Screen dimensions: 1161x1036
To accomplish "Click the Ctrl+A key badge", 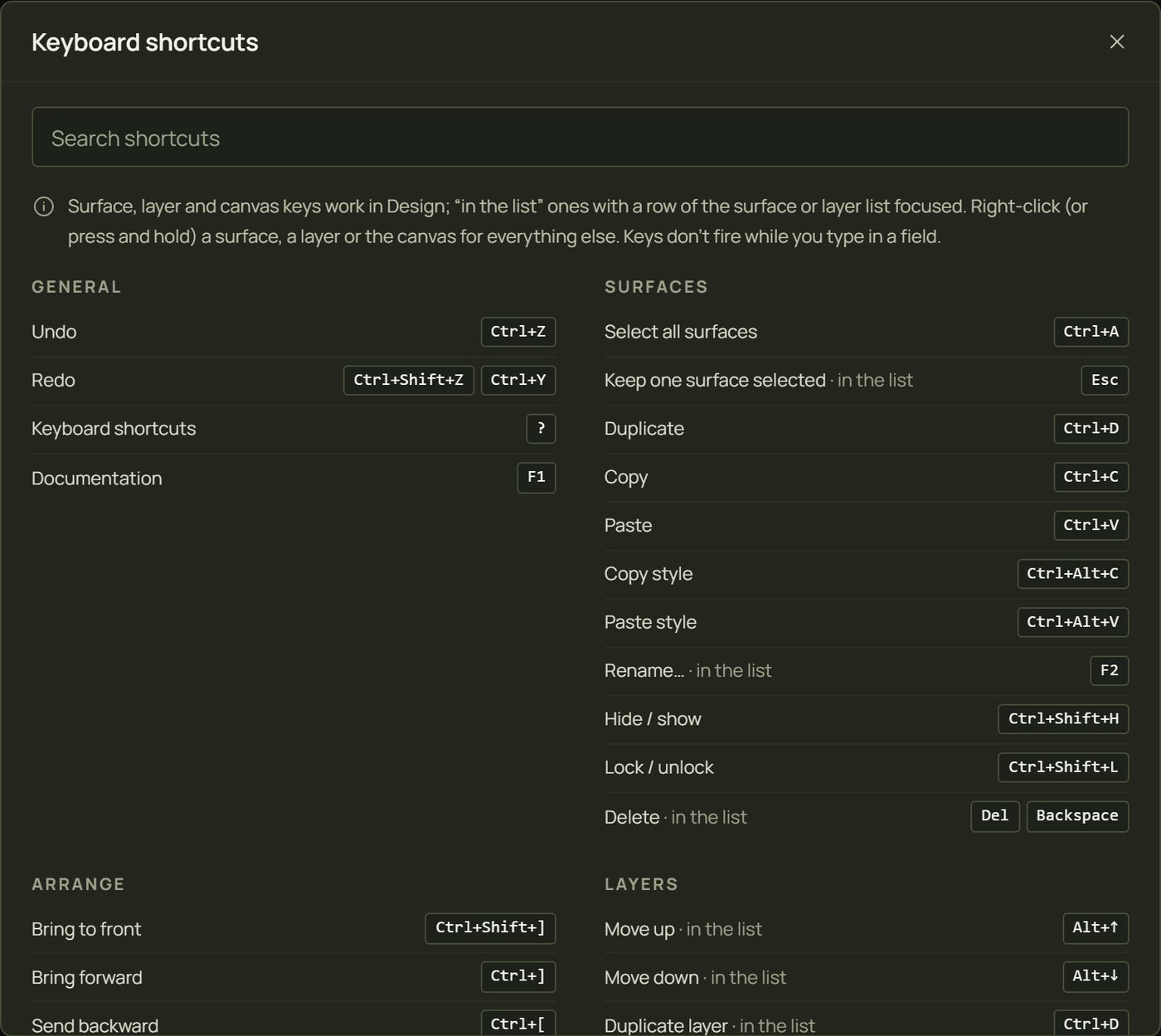I will (x=1091, y=332).
